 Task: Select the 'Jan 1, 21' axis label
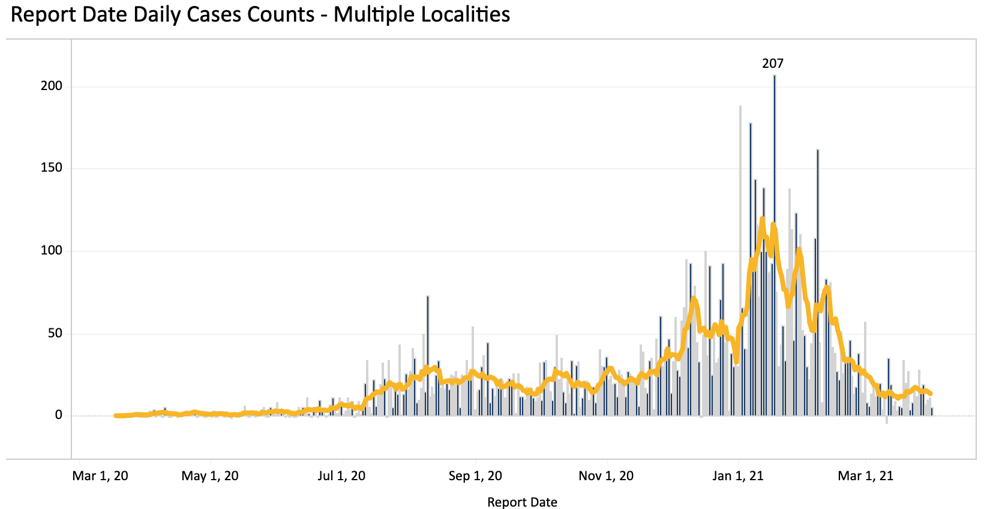738,476
